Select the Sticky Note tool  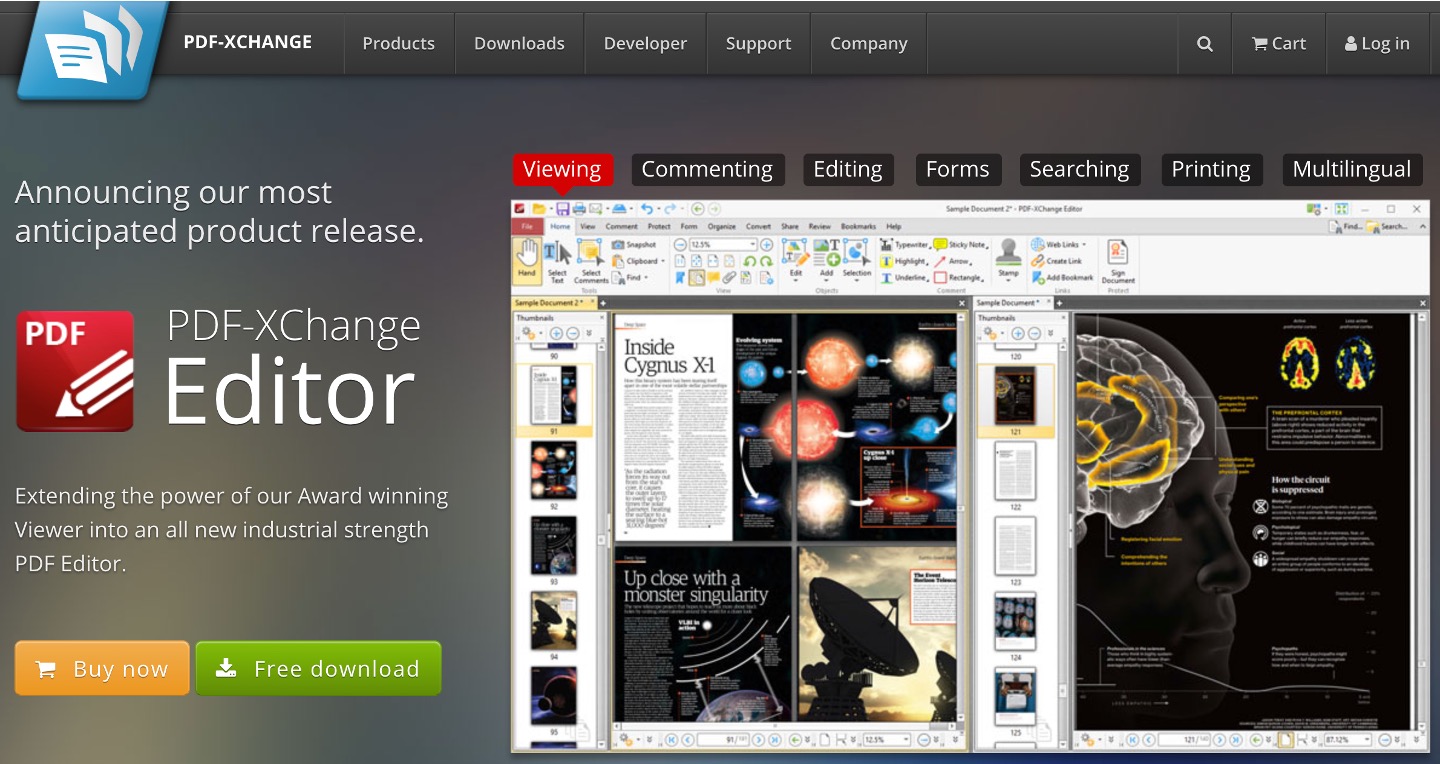coord(961,244)
